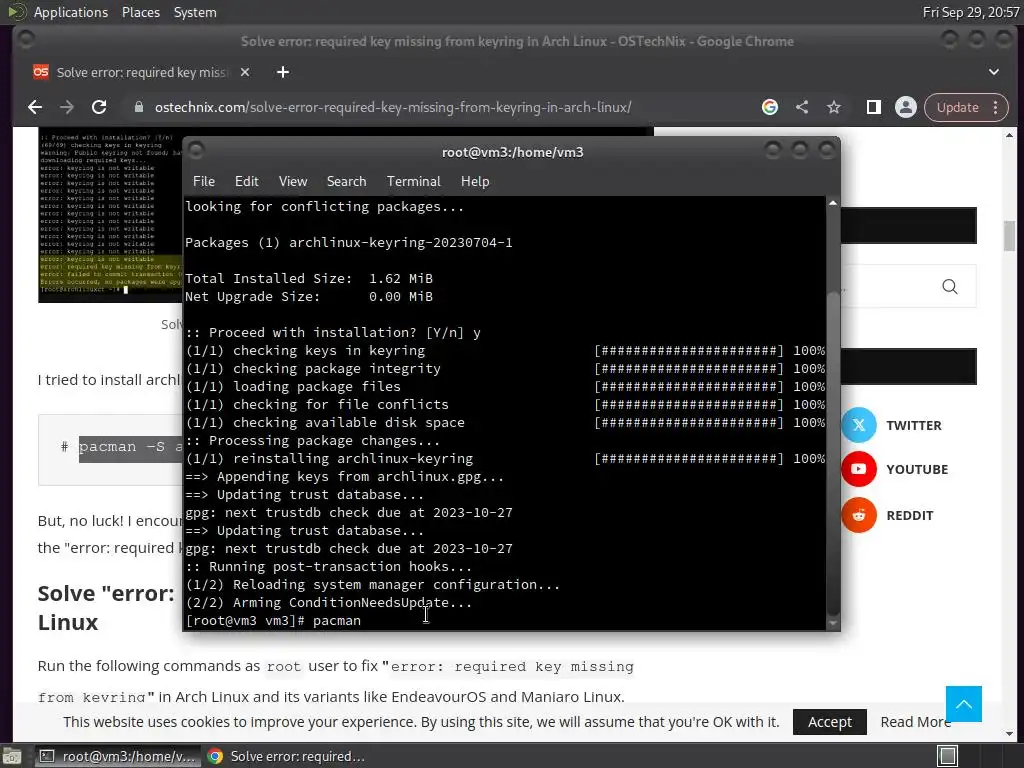Click 'Packages (1) archlinux-keyring' terminal line

click(349, 243)
